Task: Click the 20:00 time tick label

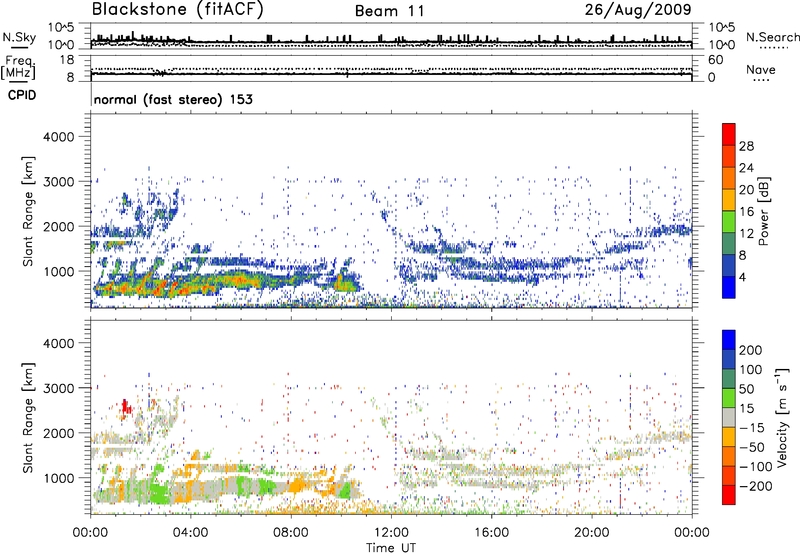Action: tap(592, 533)
